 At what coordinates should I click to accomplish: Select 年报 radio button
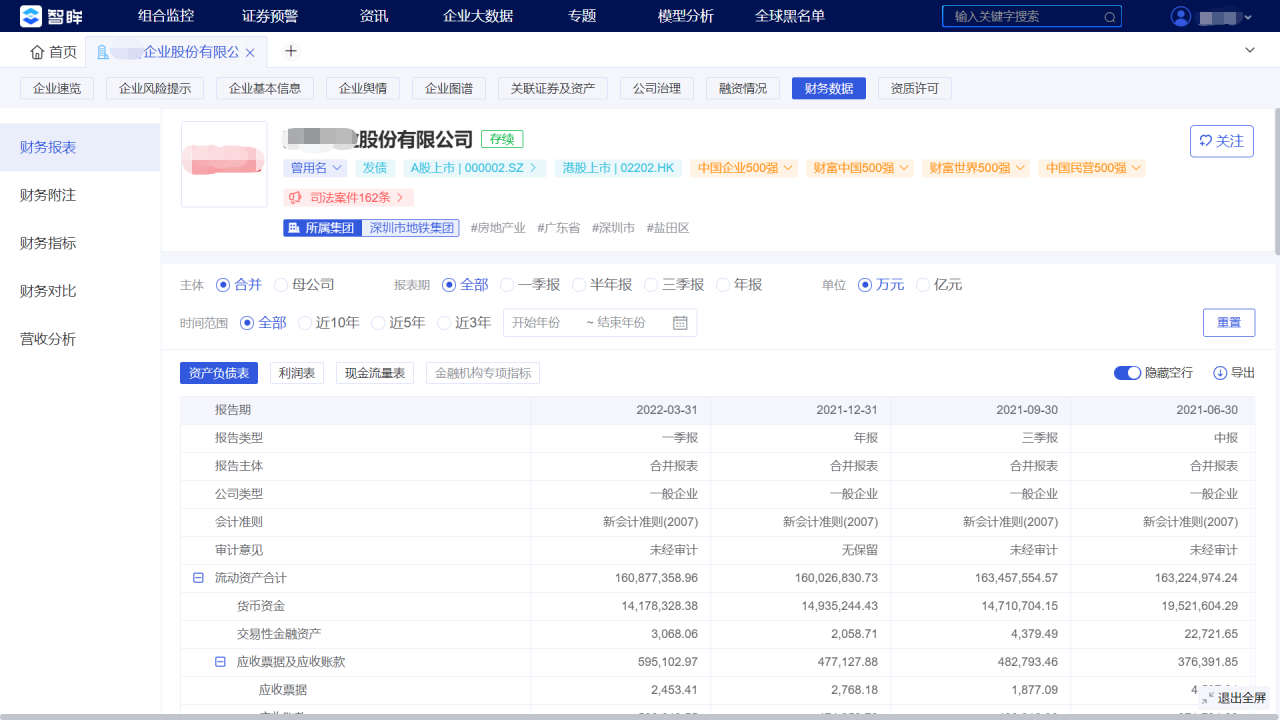tap(723, 285)
